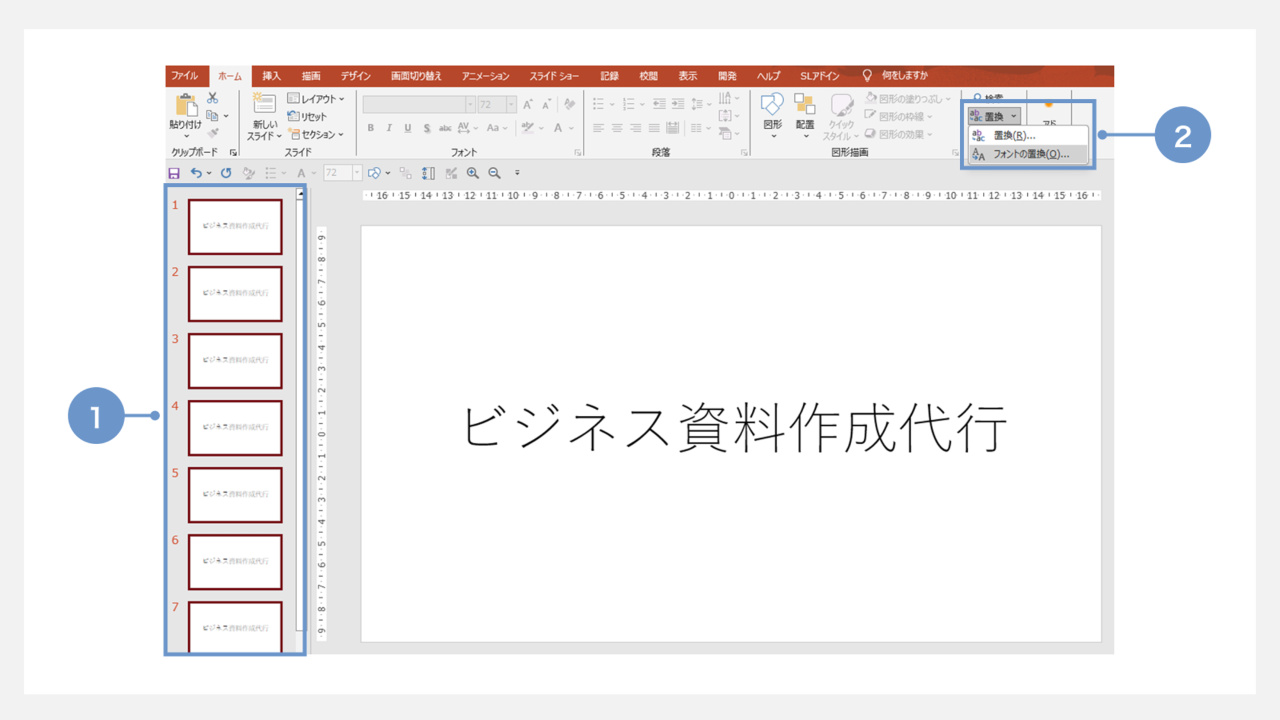This screenshot has height=720, width=1280.
Task: Click the Reset (リセット) button
Action: click(308, 117)
